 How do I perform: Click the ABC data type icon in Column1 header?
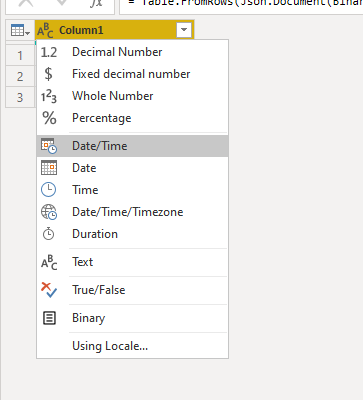click(45, 31)
